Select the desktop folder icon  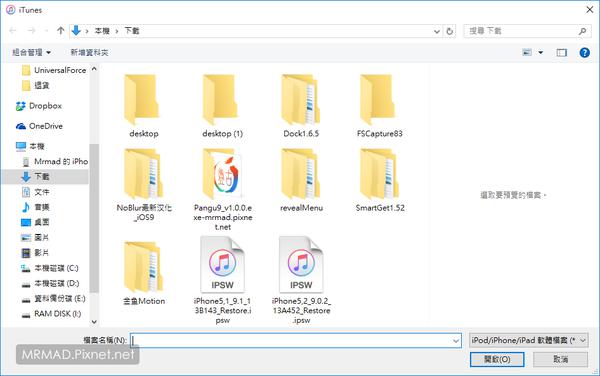[143, 106]
